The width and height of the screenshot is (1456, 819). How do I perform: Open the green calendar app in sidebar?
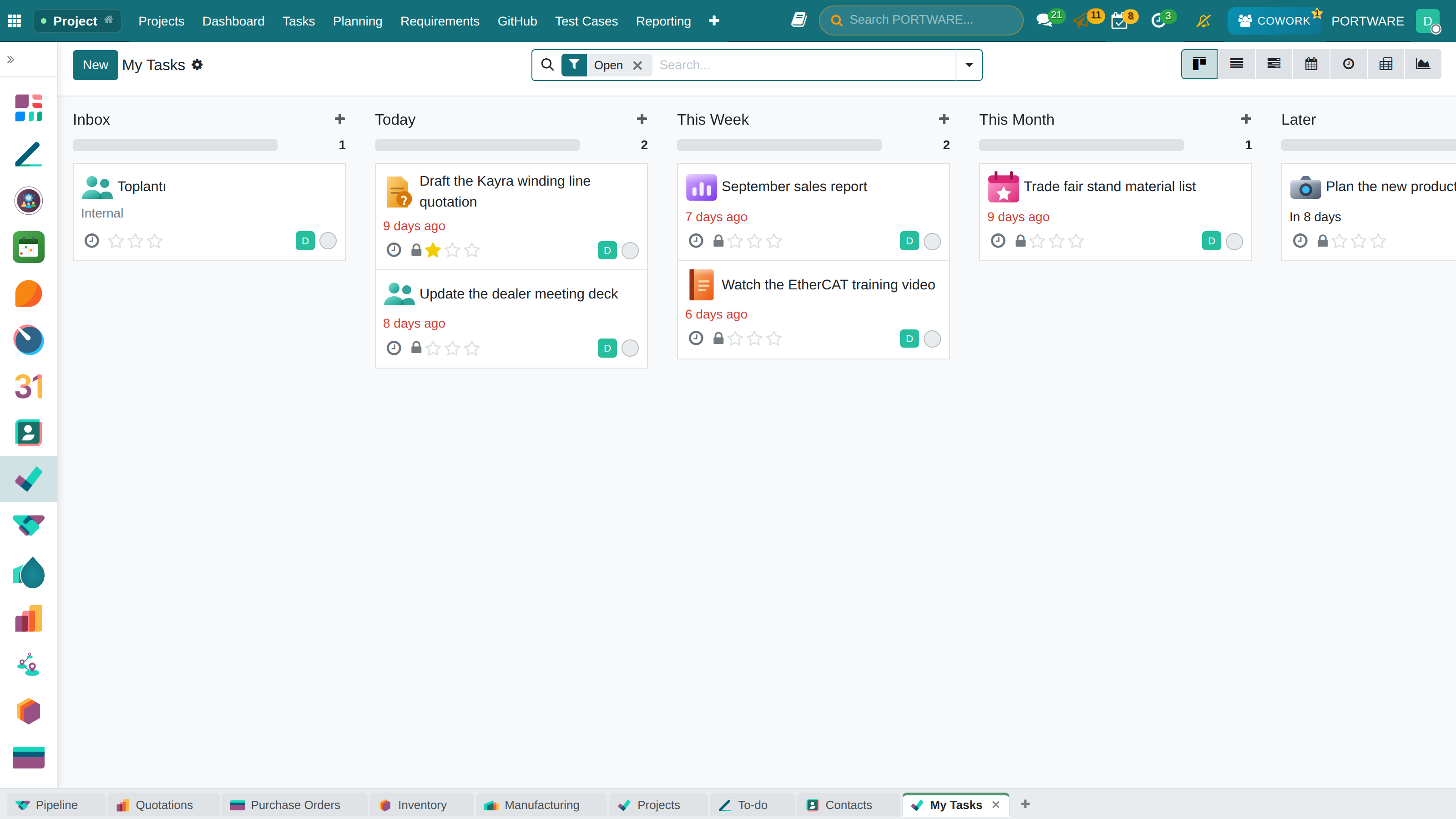28,247
